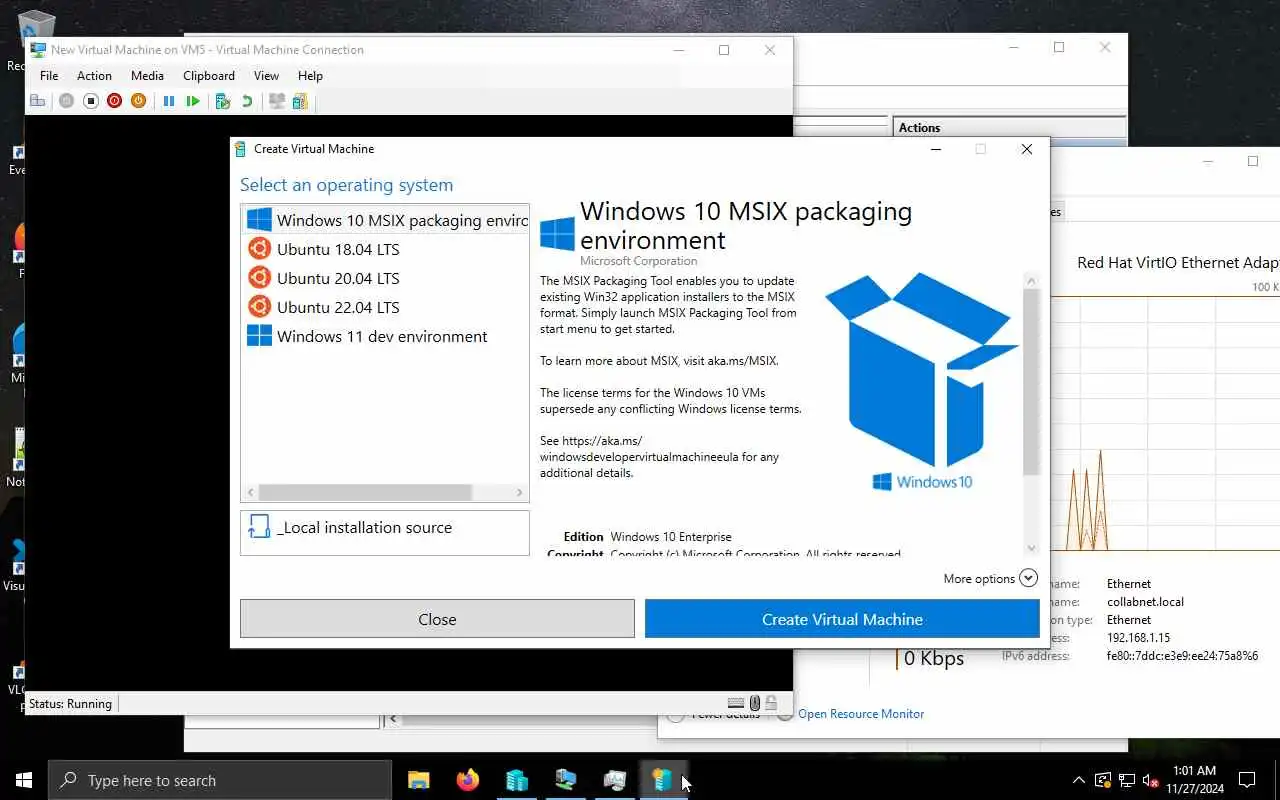The width and height of the screenshot is (1280, 800).
Task: Click the Windows Start button
Action: pyautogui.click(x=24, y=780)
